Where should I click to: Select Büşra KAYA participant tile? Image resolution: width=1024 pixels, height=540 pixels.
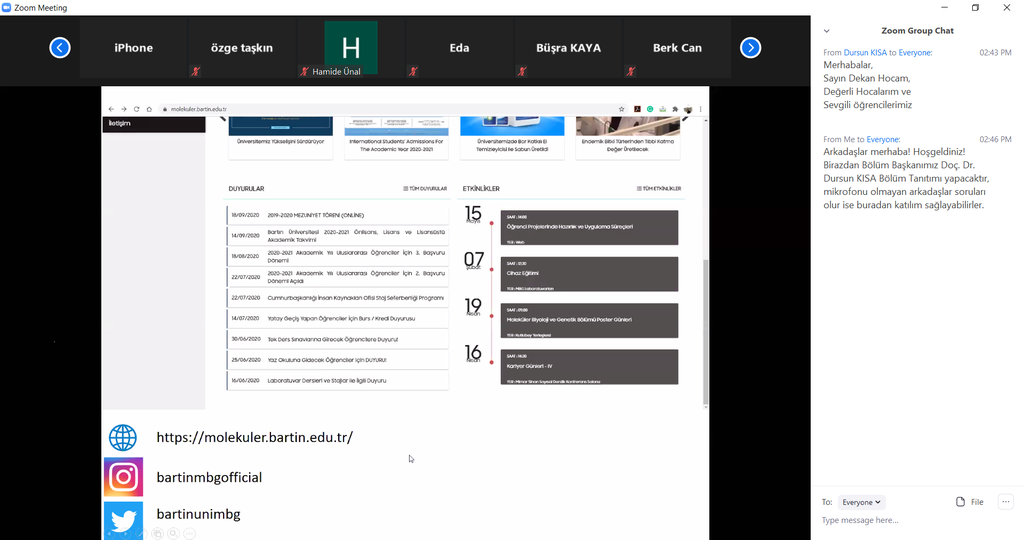point(566,47)
